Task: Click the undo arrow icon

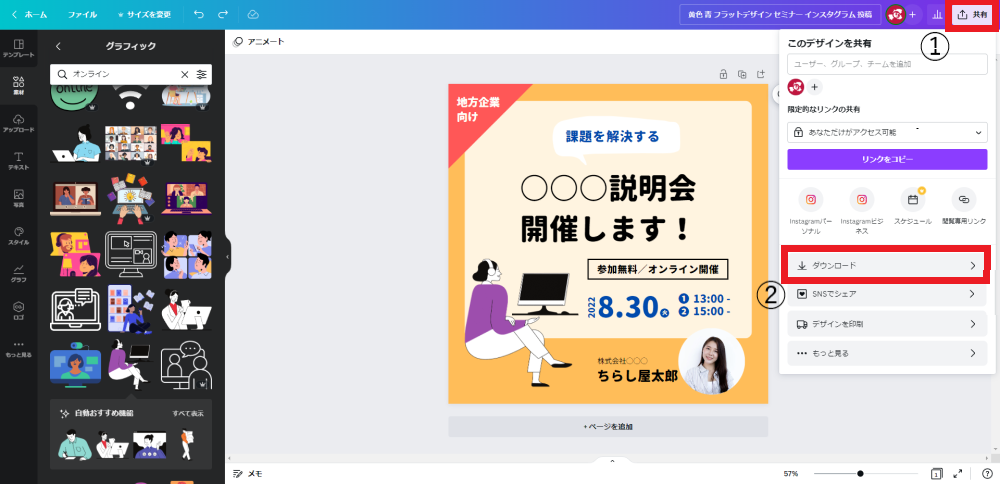Action: coord(198,14)
